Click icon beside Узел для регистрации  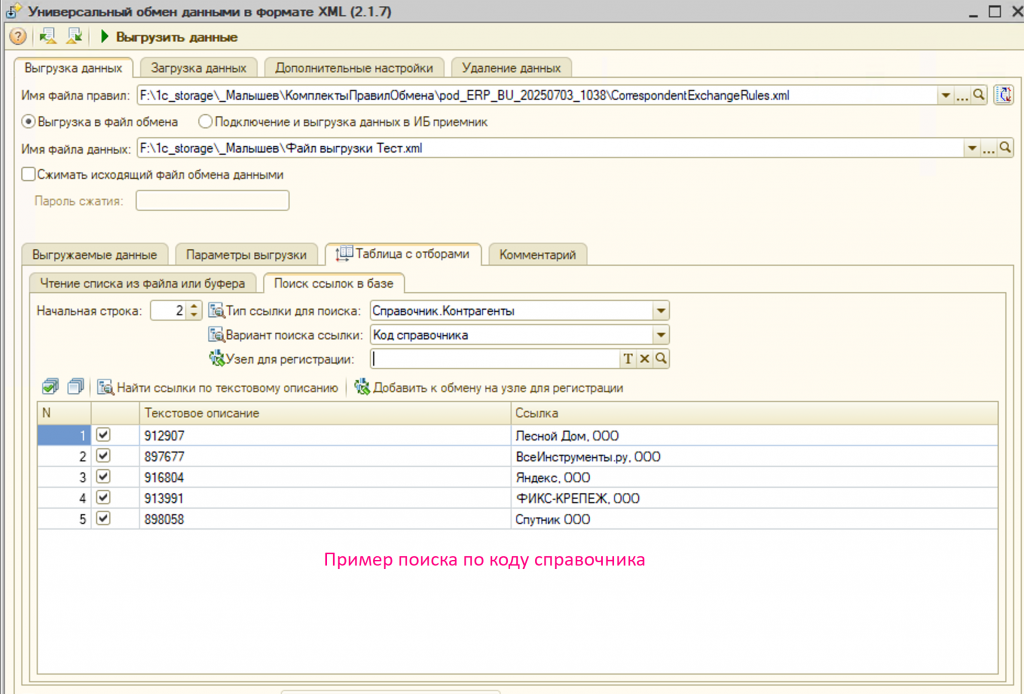coord(216,358)
